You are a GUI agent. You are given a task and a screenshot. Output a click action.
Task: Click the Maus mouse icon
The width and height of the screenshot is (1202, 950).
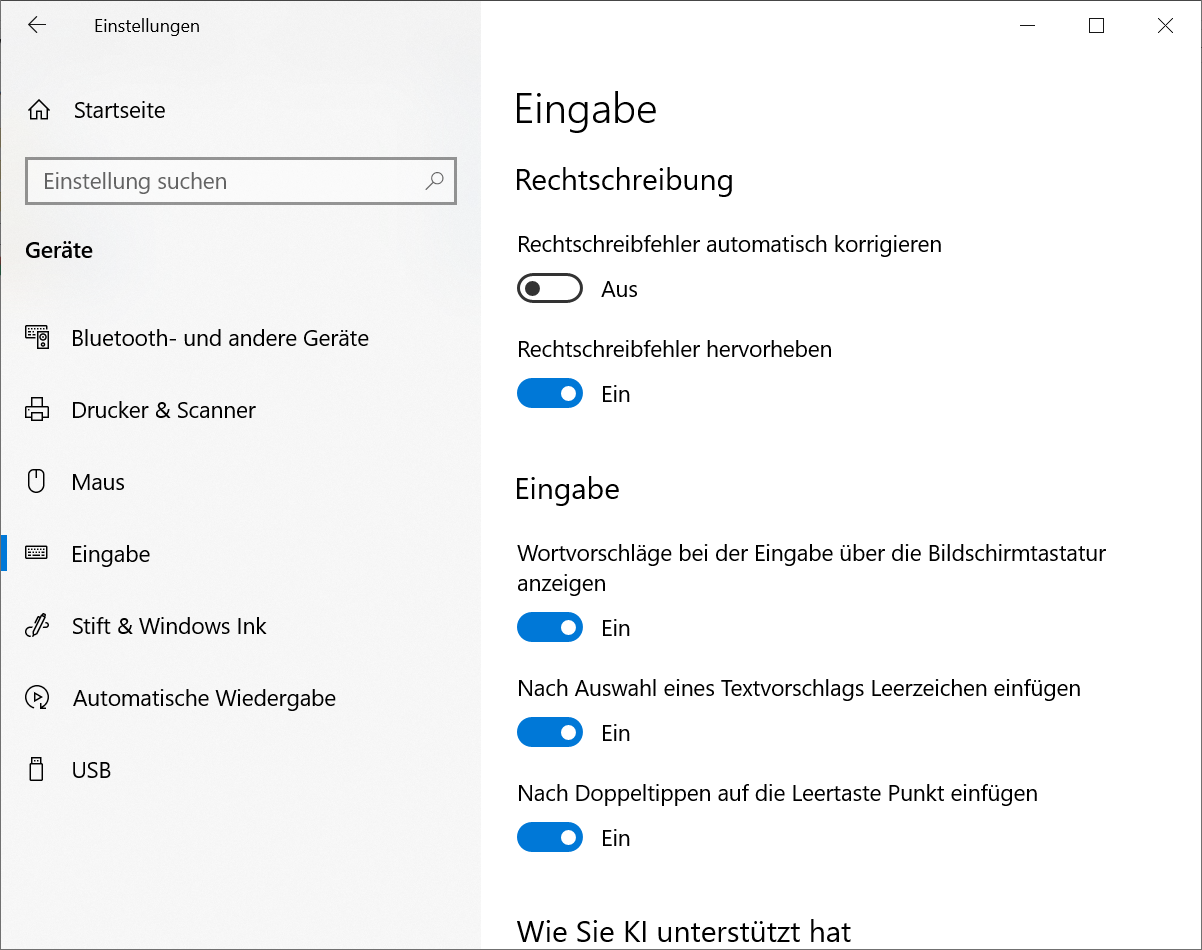point(37,482)
